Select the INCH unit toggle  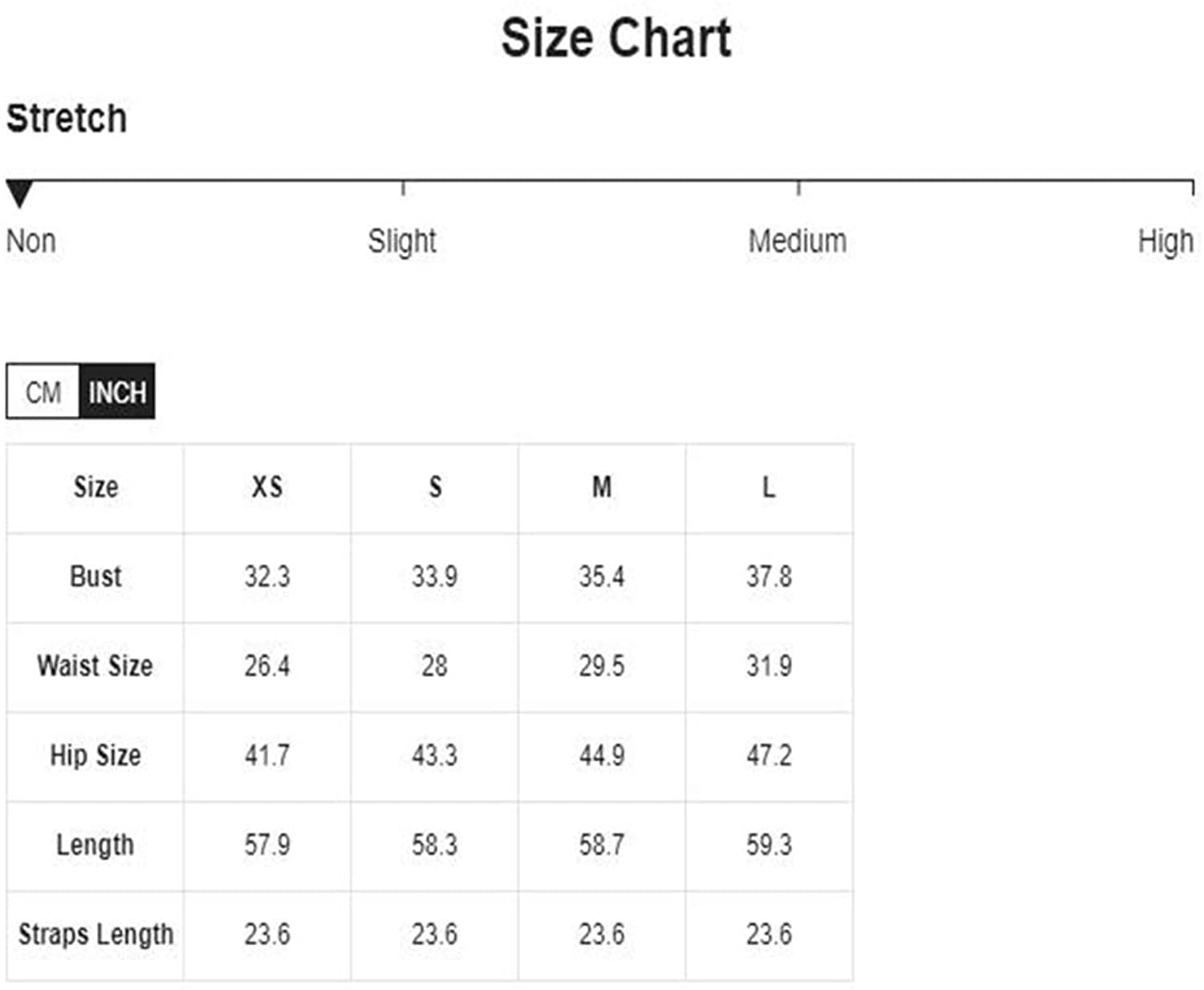point(117,392)
